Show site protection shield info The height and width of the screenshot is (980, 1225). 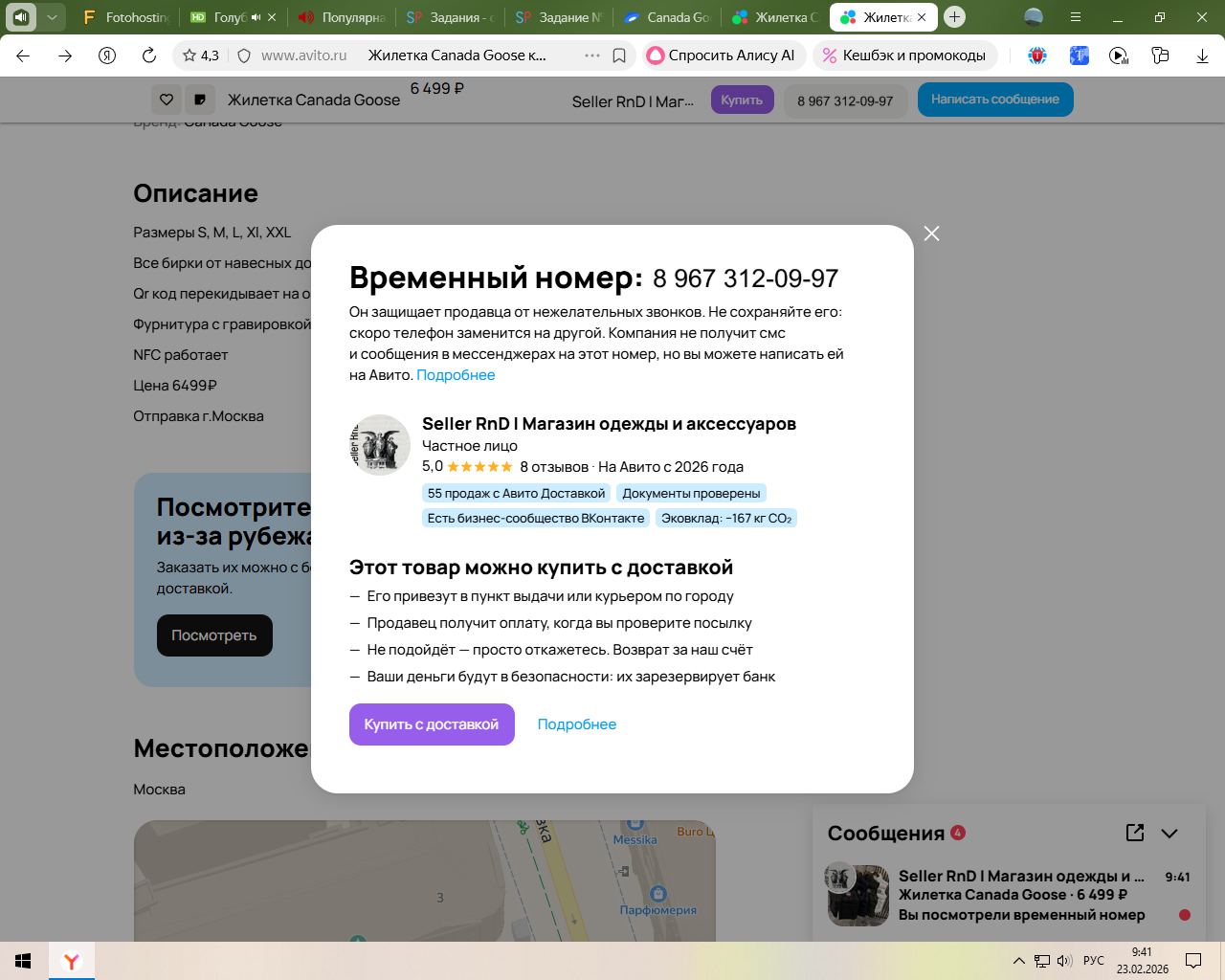(x=244, y=56)
